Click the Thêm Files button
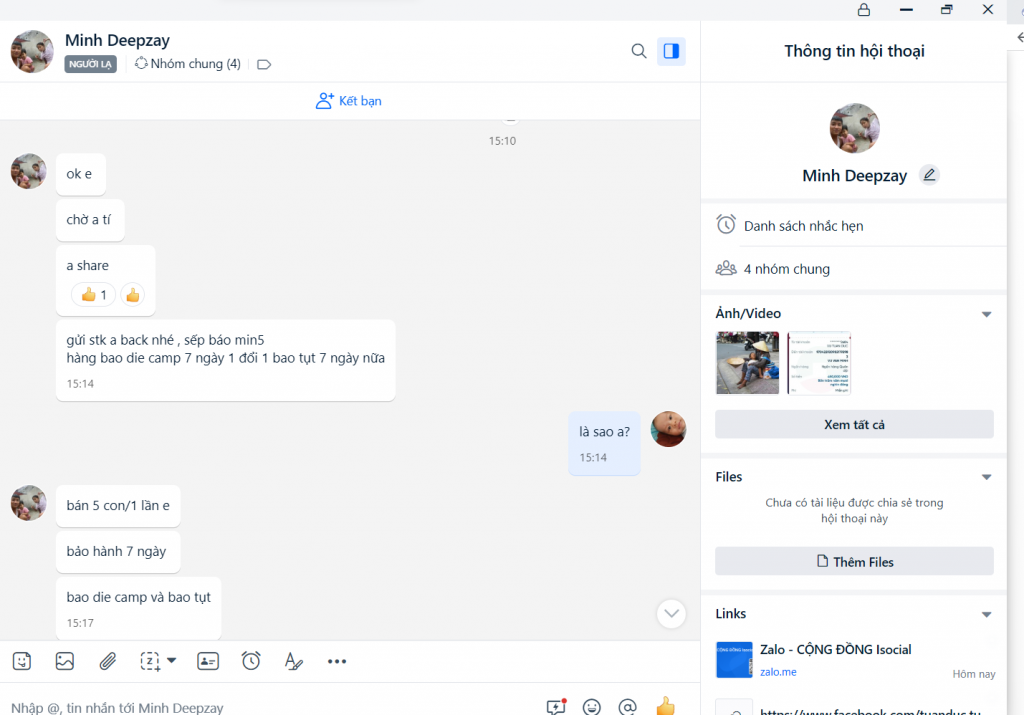This screenshot has height=715, width=1024. pyautogui.click(x=854, y=561)
